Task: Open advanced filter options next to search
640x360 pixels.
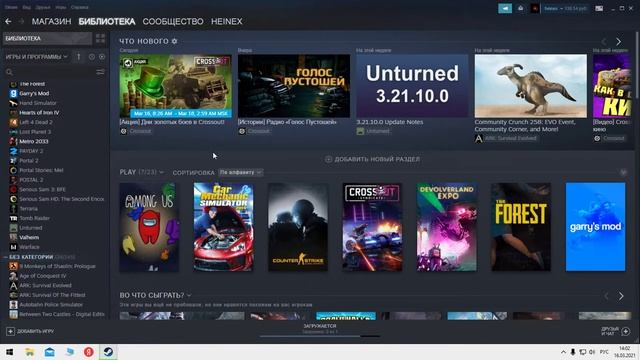Action: (x=100, y=72)
